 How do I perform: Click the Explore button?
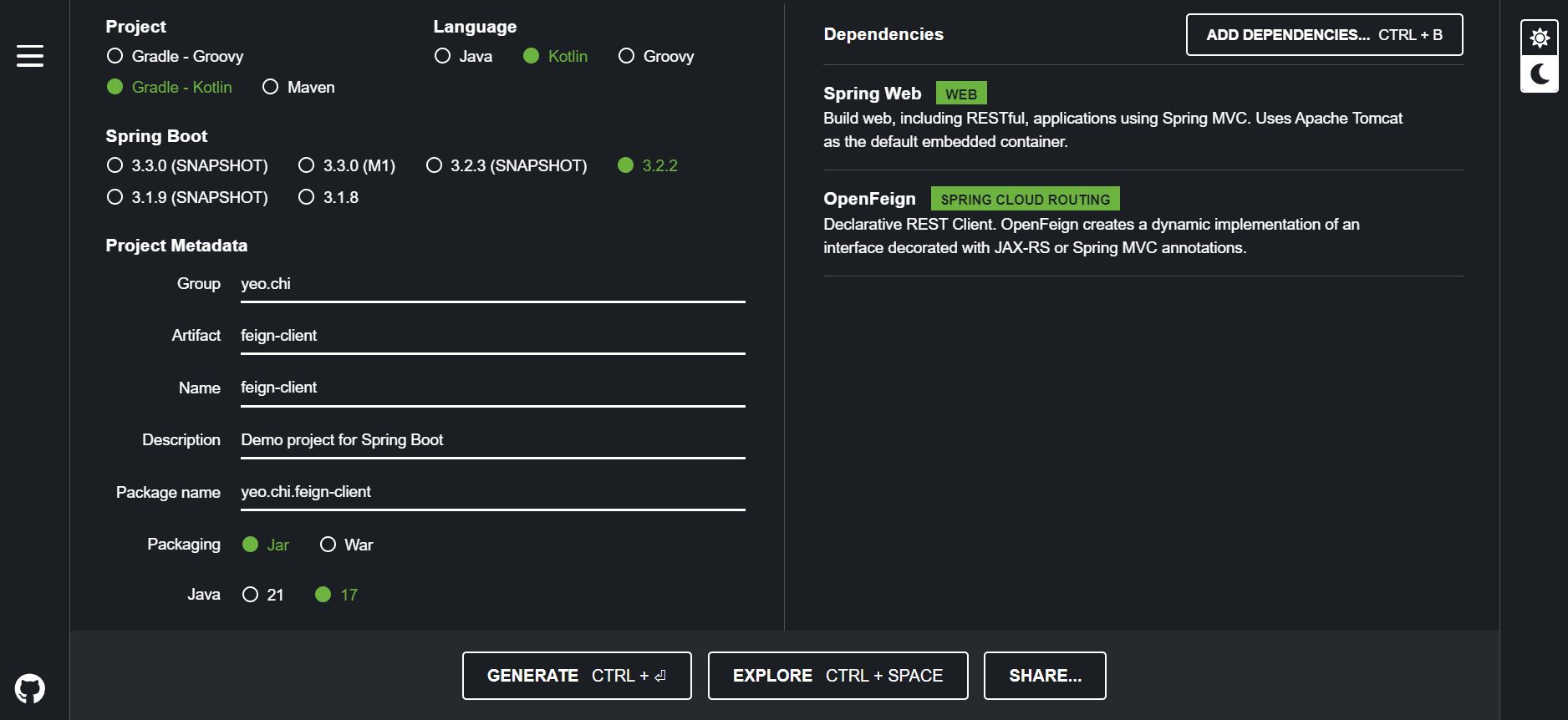(837, 676)
